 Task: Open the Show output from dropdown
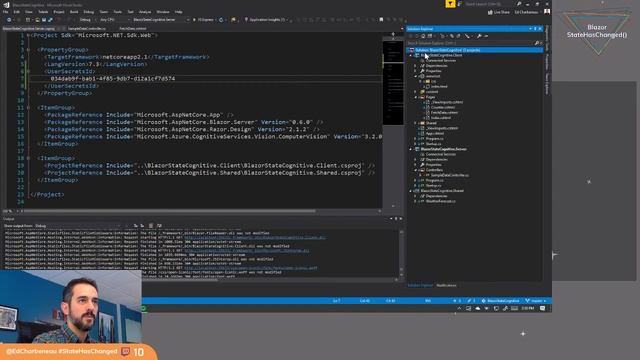click(x=78, y=226)
